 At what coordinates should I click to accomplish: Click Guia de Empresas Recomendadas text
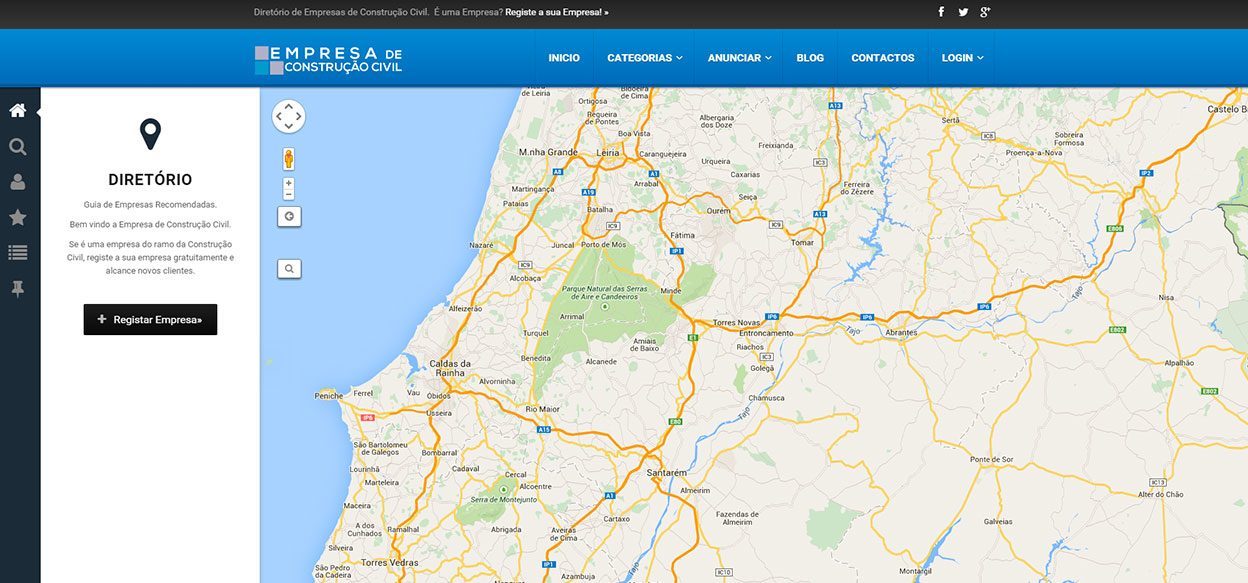(x=150, y=205)
